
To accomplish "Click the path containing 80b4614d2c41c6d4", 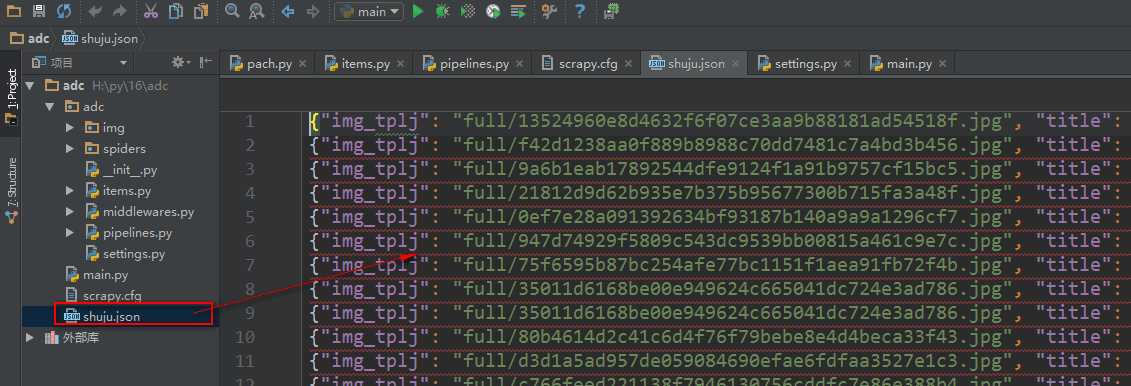I will (x=733, y=337).
